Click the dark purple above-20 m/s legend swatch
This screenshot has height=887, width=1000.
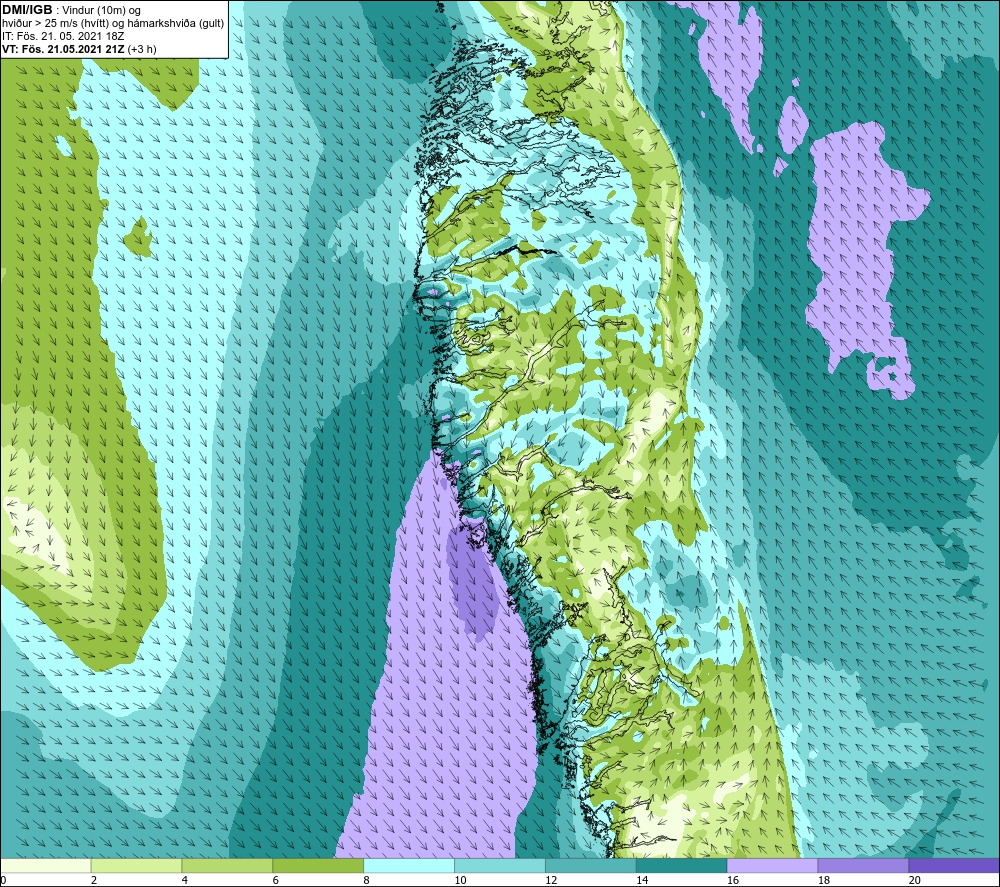[x=953, y=865]
